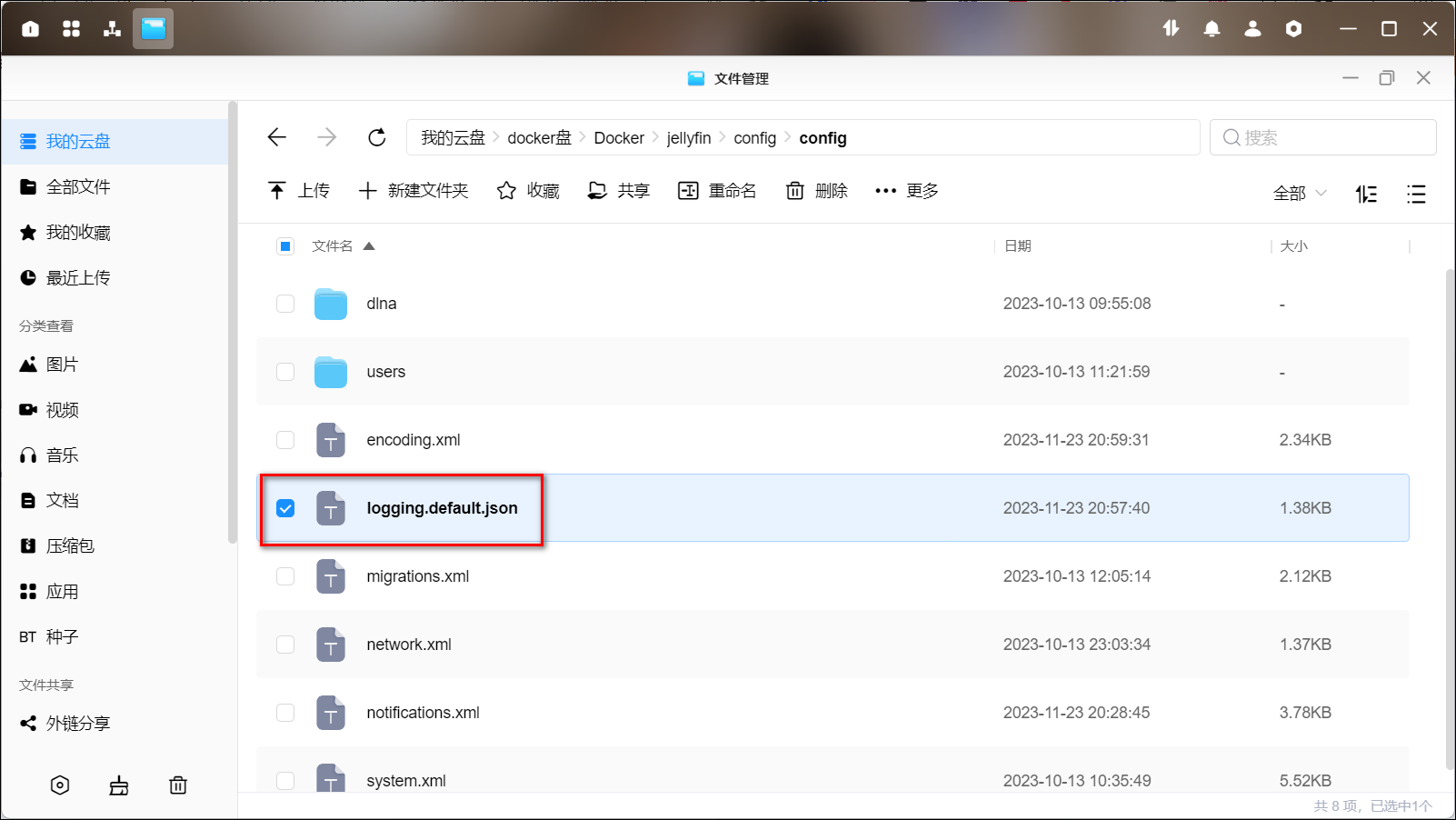Open the 更多 more actions menu
This screenshot has height=820, width=1456.
click(x=906, y=191)
